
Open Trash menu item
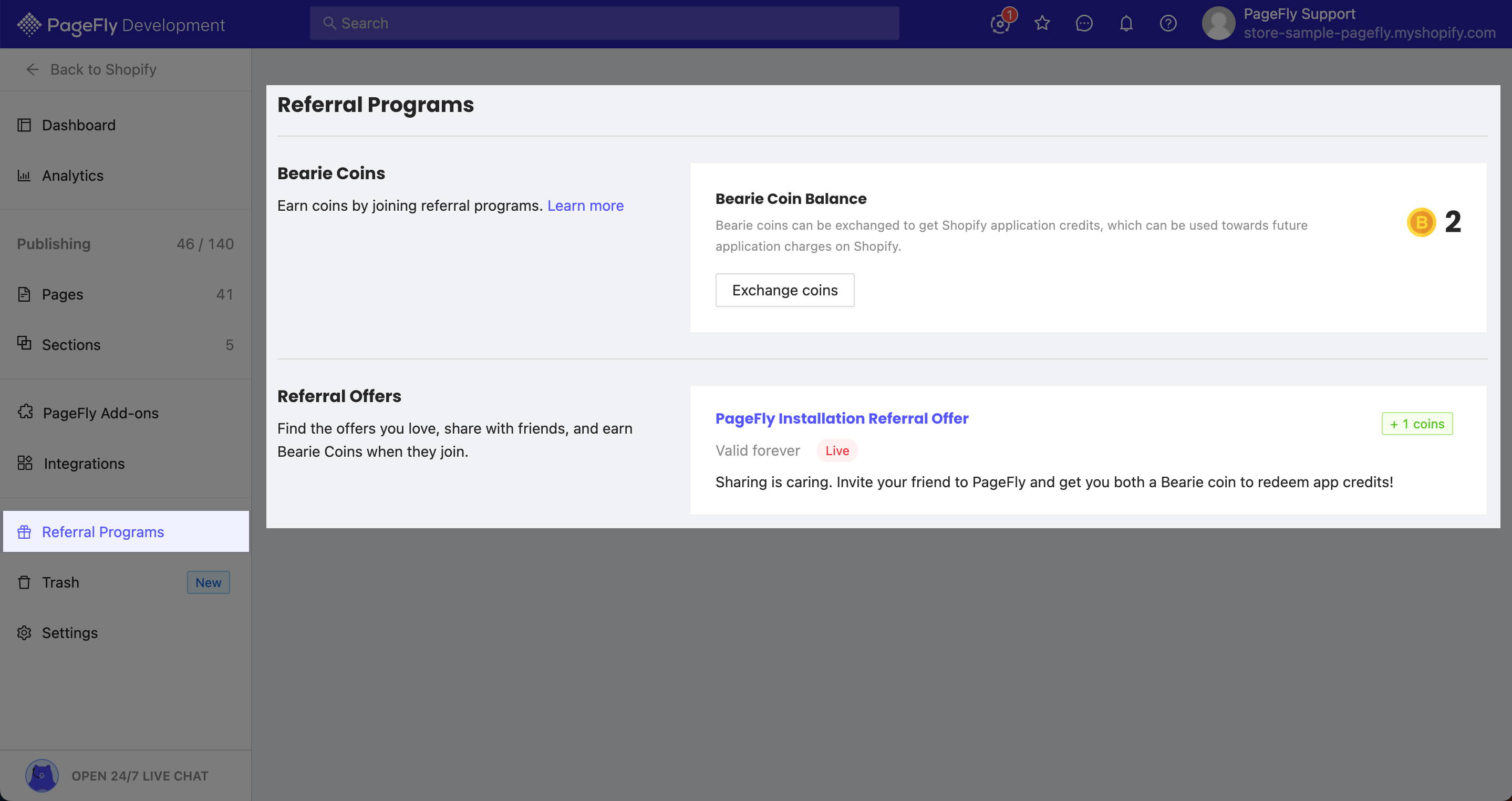tap(126, 582)
